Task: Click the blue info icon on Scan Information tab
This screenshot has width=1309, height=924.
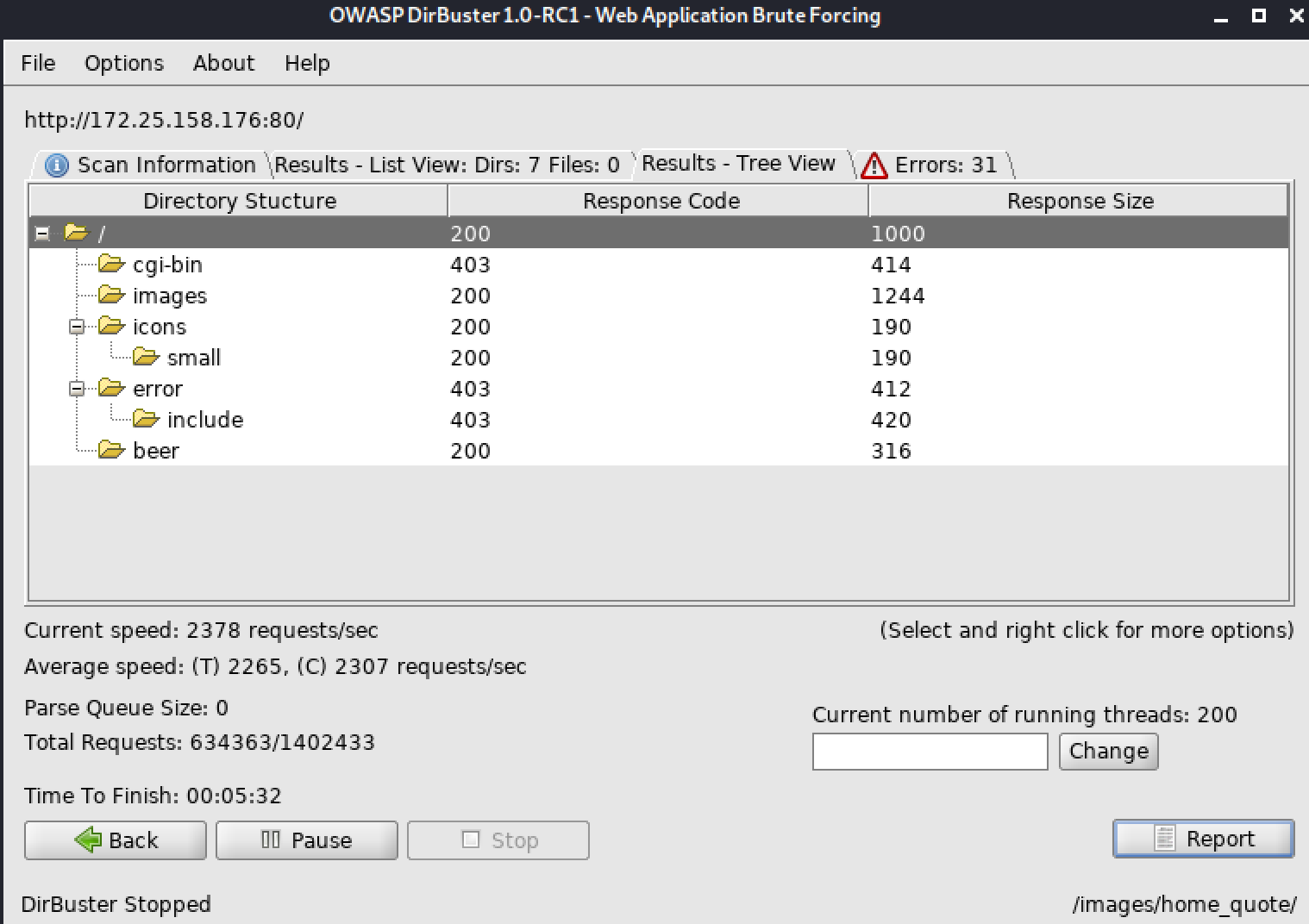Action: point(57,165)
